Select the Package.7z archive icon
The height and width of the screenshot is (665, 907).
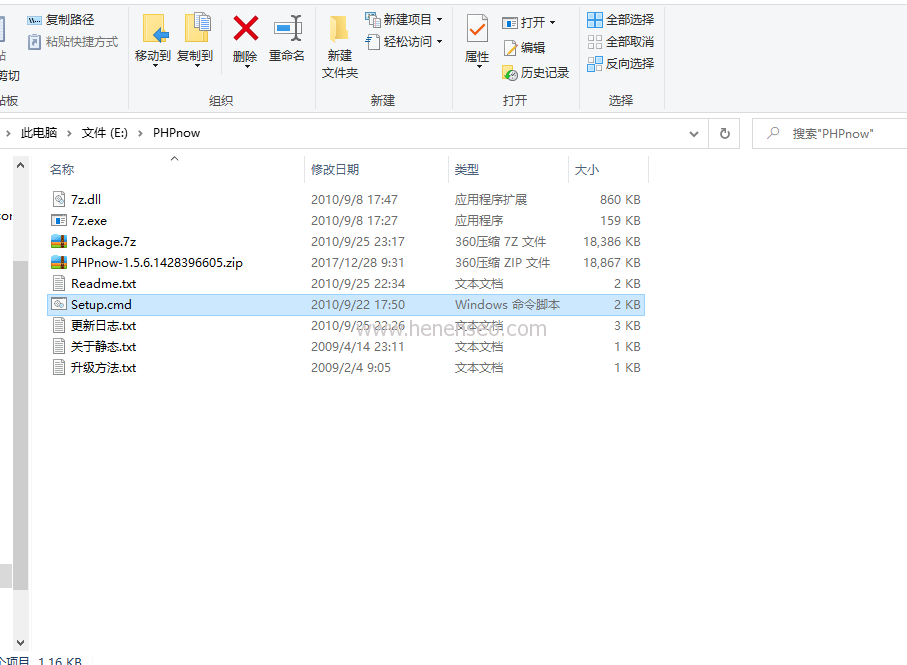[59, 242]
